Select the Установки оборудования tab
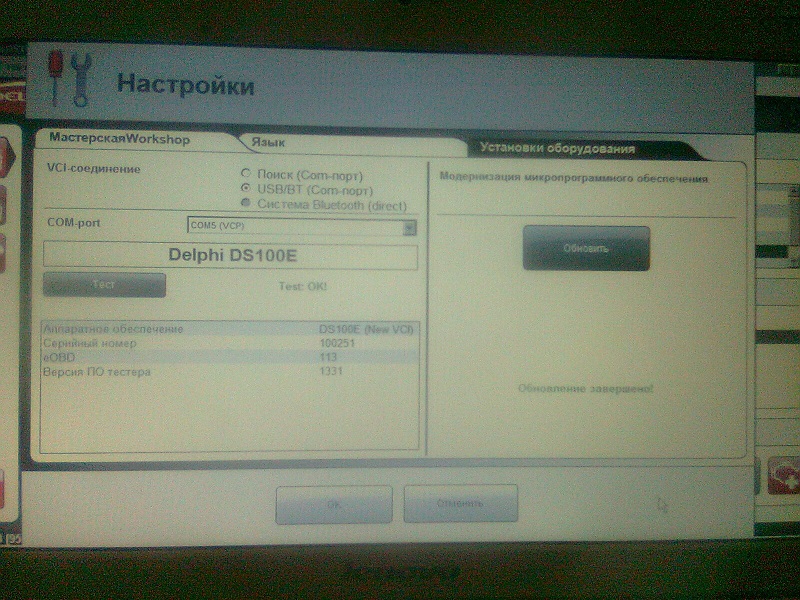 tap(558, 148)
